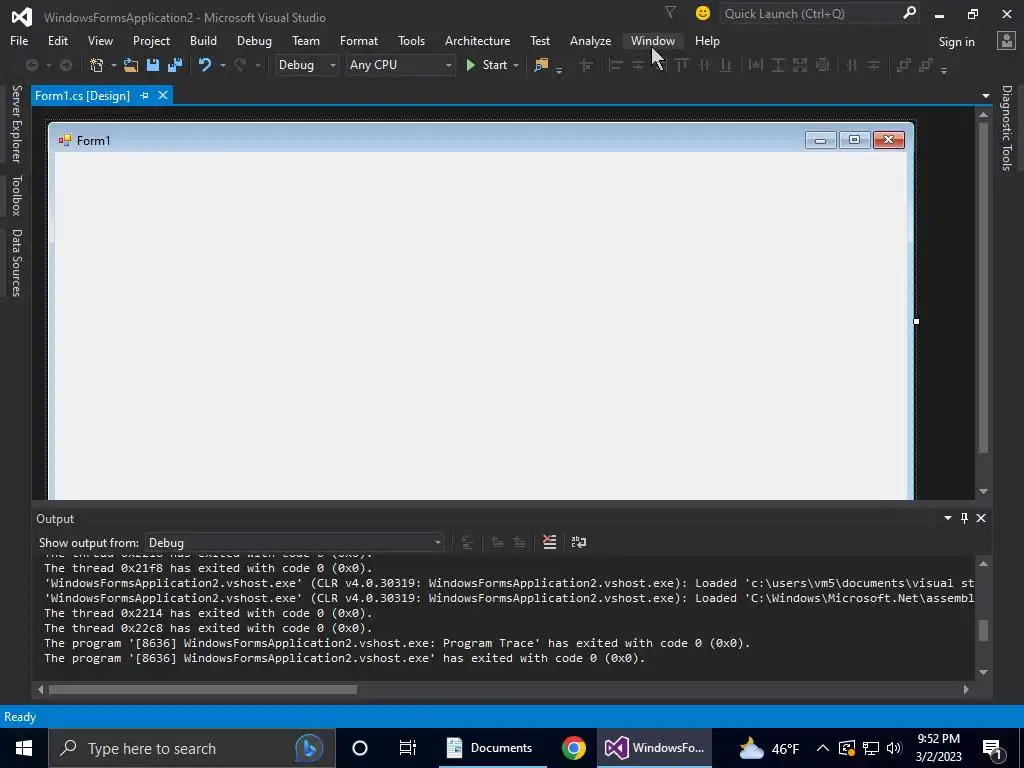Open the Window menu
The height and width of the screenshot is (768, 1024).
pos(652,40)
